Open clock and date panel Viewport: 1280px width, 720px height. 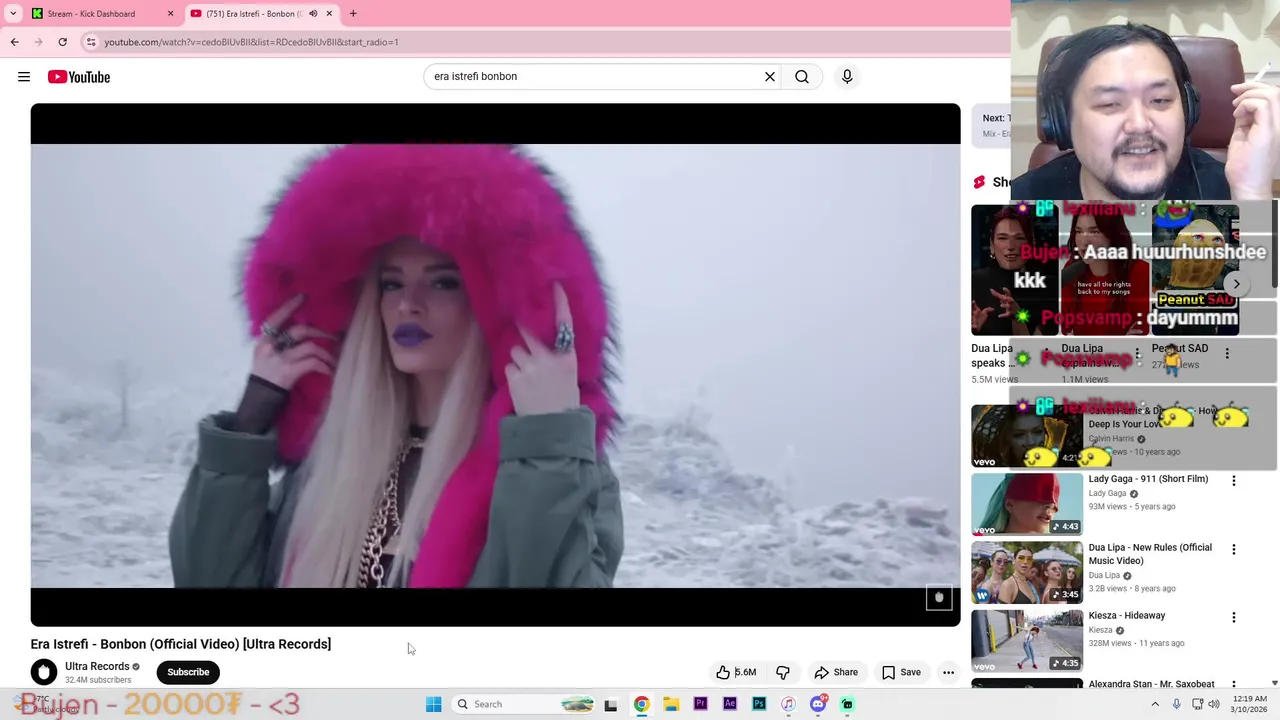coord(1250,704)
